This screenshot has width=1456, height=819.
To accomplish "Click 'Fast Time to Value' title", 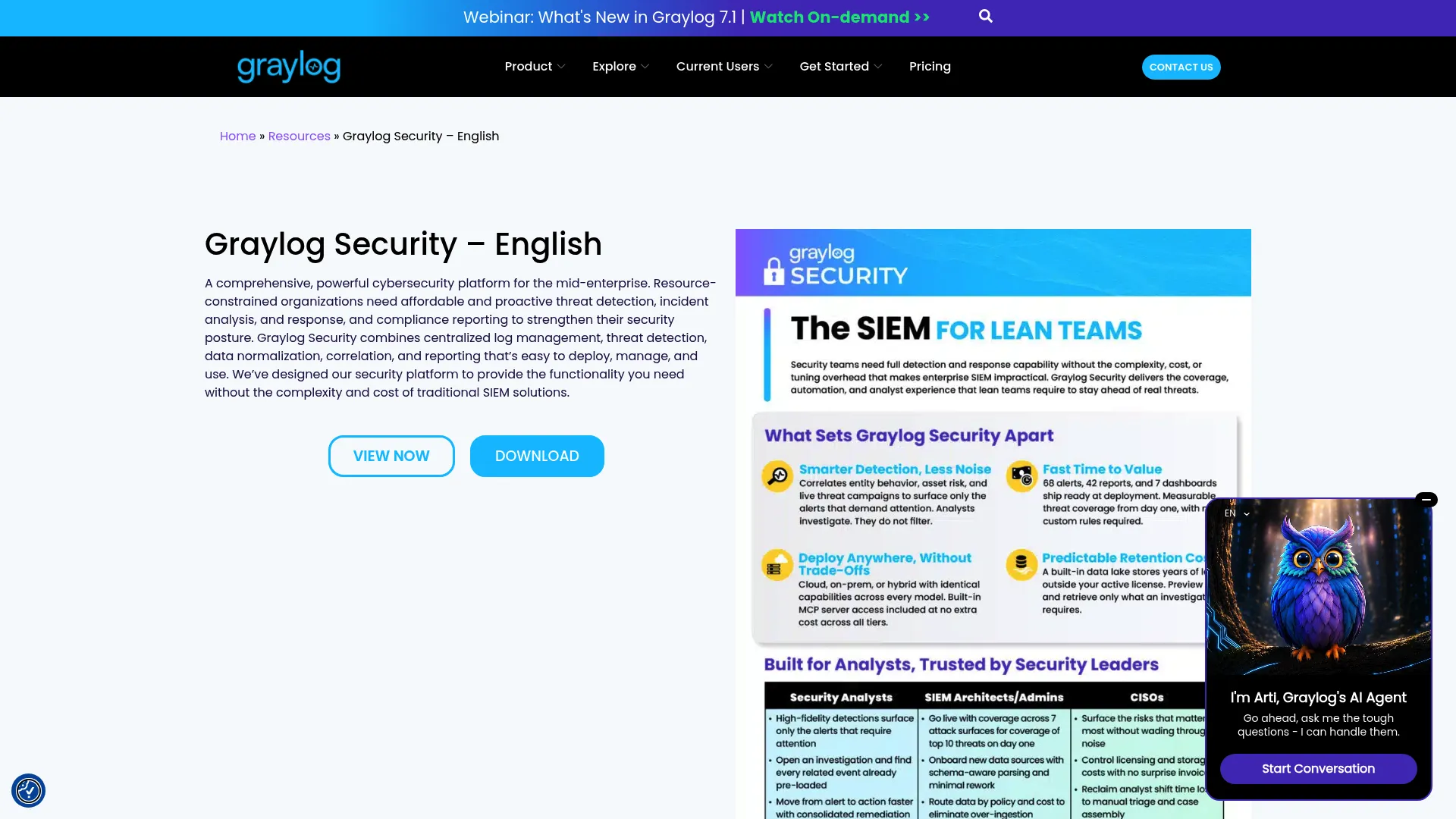I will (1102, 469).
